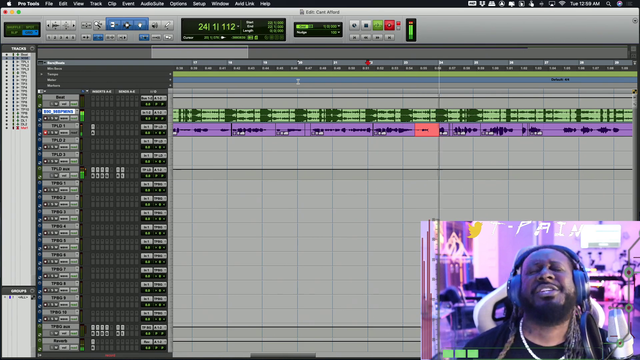
Task: Enable Slip edit mode
Action: (x=15, y=33)
